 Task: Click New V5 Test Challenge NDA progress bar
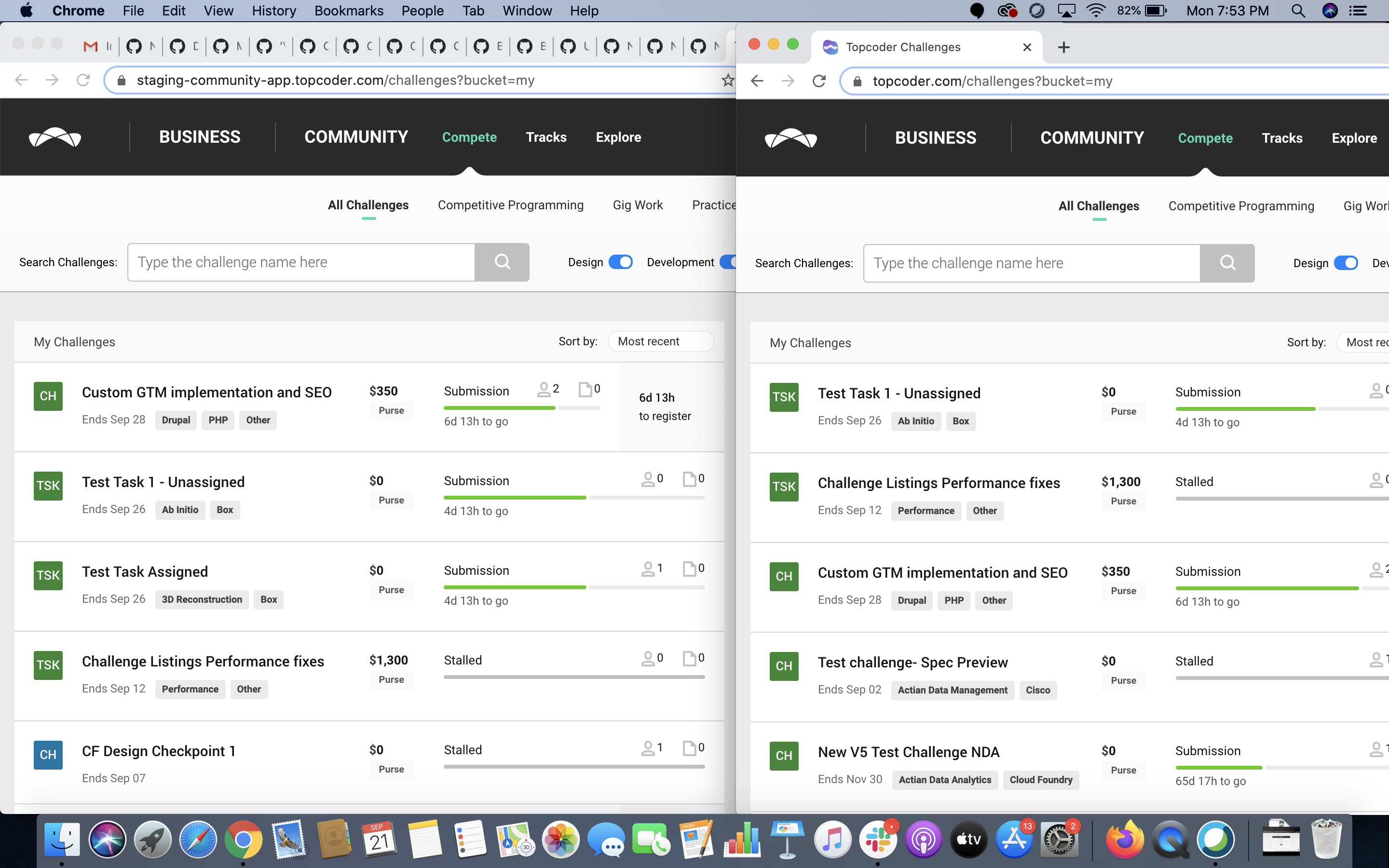coord(1282,768)
